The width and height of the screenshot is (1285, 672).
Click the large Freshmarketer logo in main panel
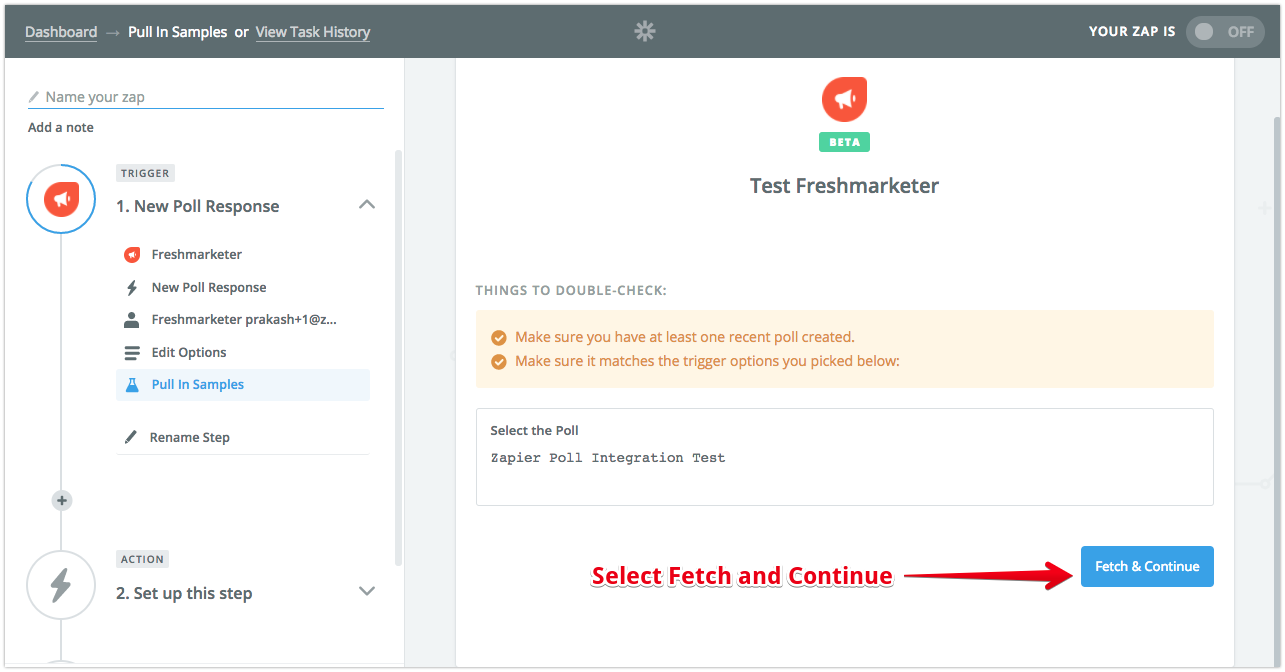click(x=844, y=99)
